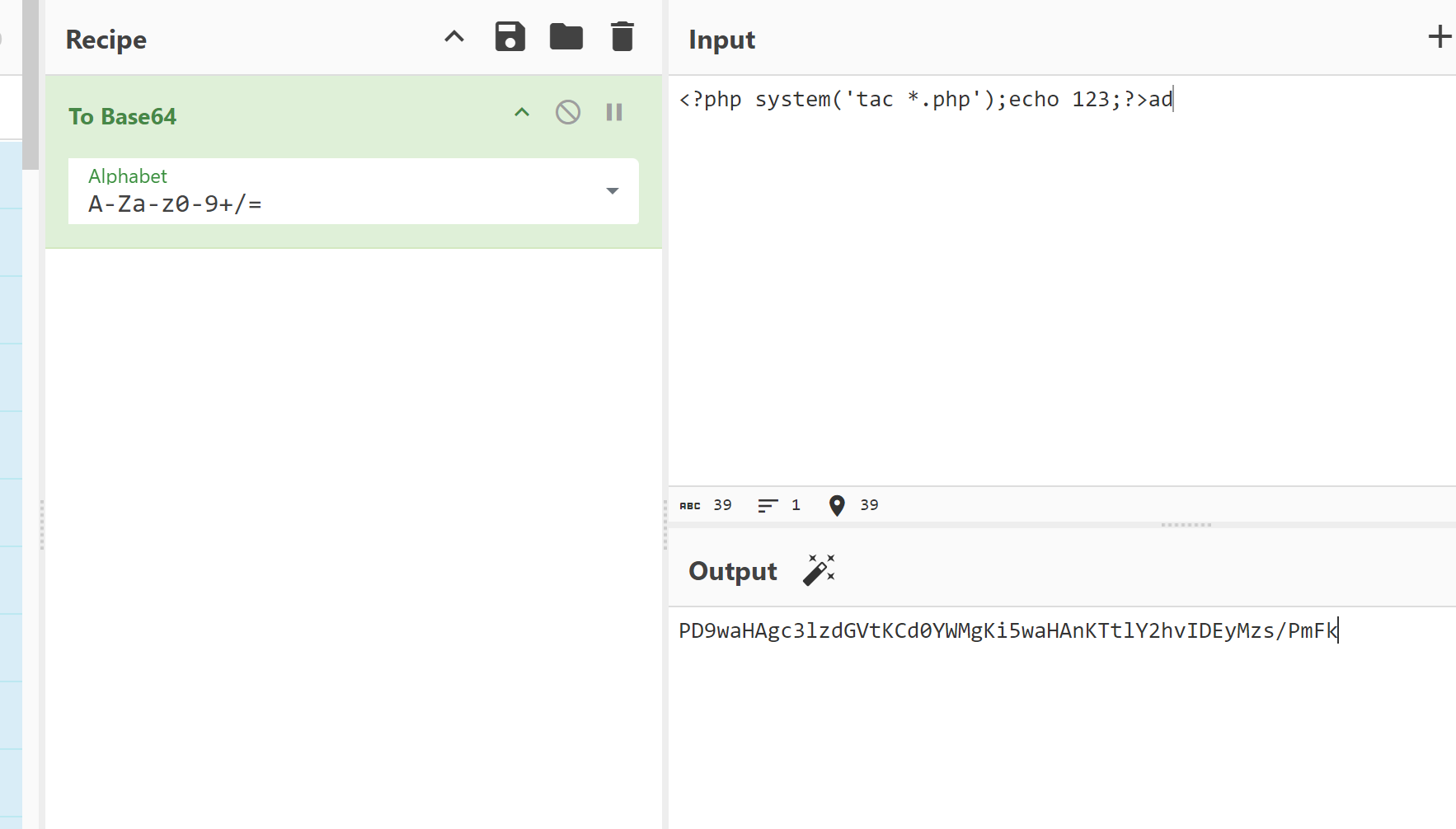Image resolution: width=1456 pixels, height=829 pixels.
Task: Click the Alphabet field value A-Za-z0-9+/=
Action: 175,204
